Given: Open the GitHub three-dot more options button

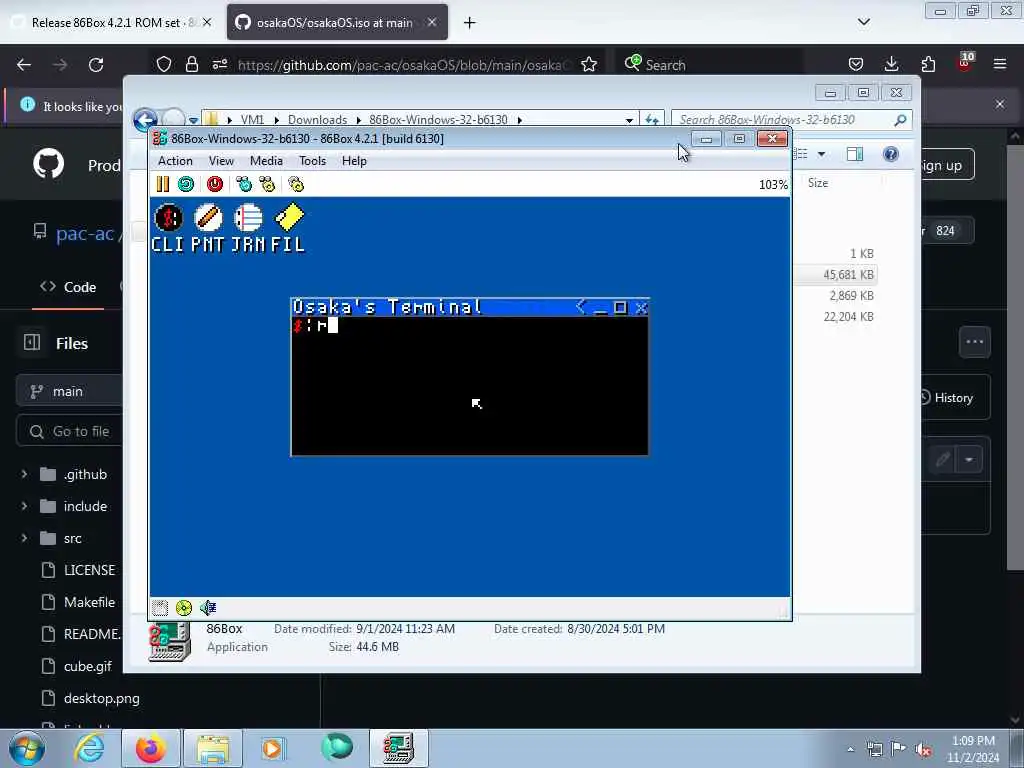Looking at the screenshot, I should (974, 342).
